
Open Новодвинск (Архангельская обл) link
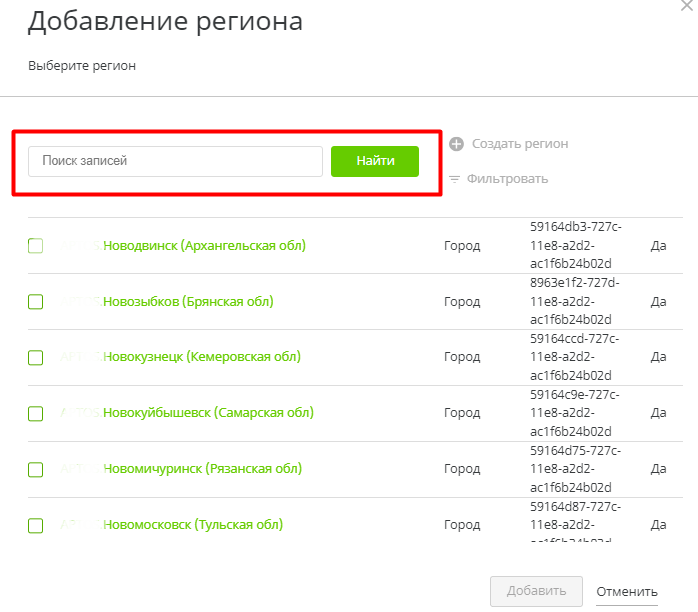click(204, 246)
